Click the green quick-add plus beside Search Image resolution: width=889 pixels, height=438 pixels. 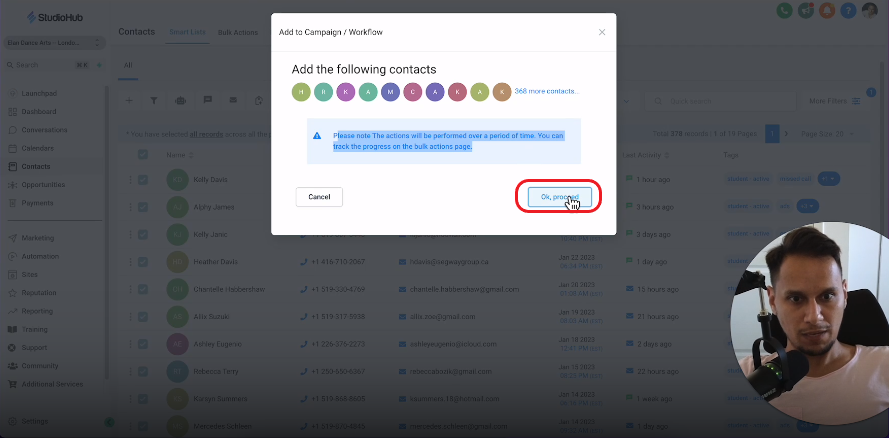99,65
